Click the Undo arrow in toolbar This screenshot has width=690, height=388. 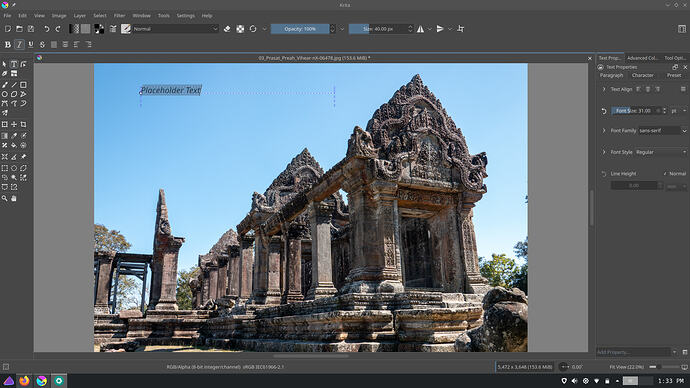(x=46, y=29)
